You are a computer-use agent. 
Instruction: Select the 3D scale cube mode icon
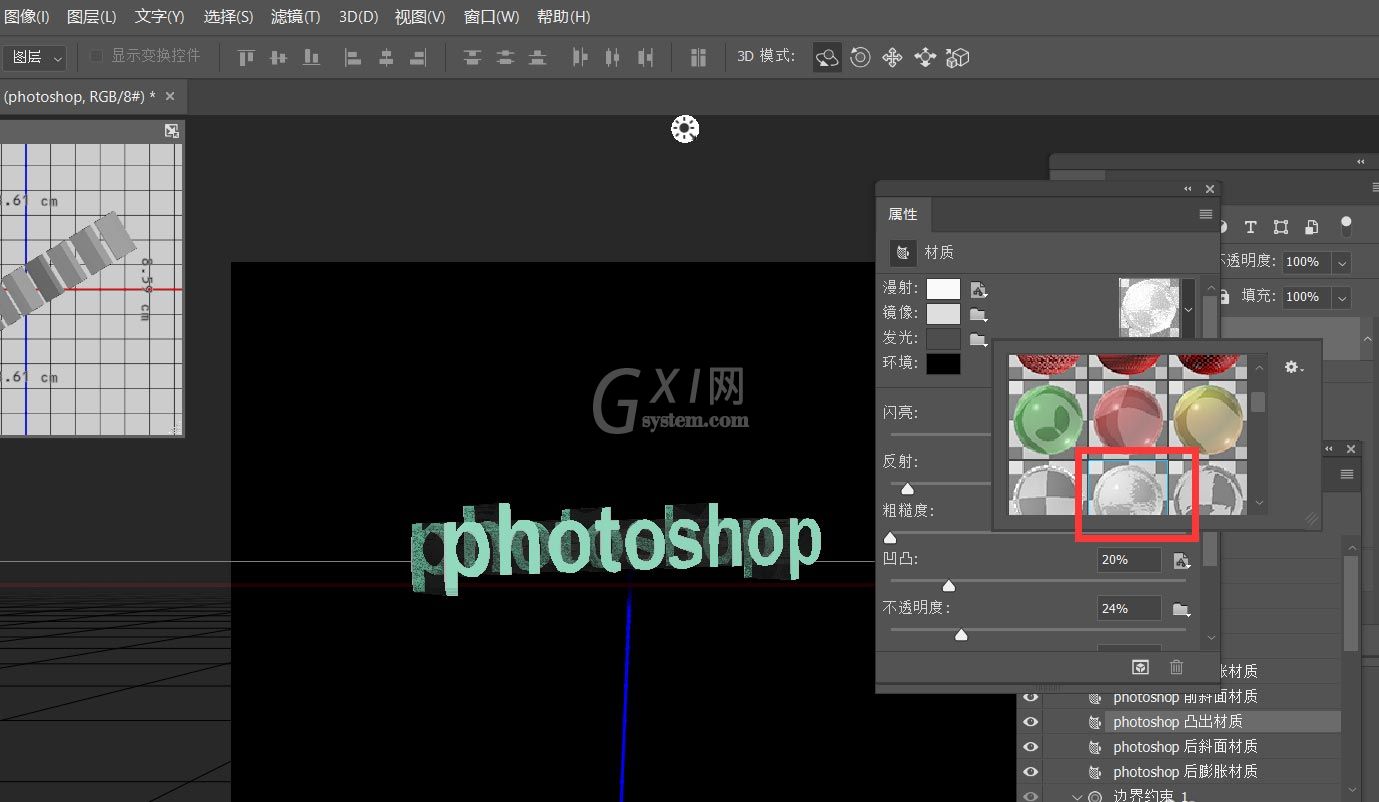[x=958, y=57]
